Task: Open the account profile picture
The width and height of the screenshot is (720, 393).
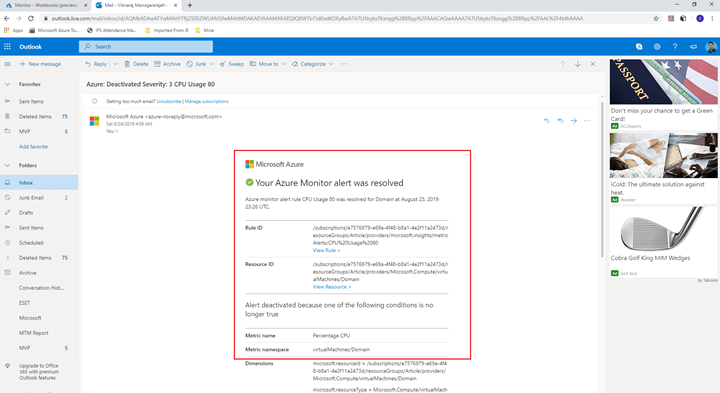Action: coord(711,46)
